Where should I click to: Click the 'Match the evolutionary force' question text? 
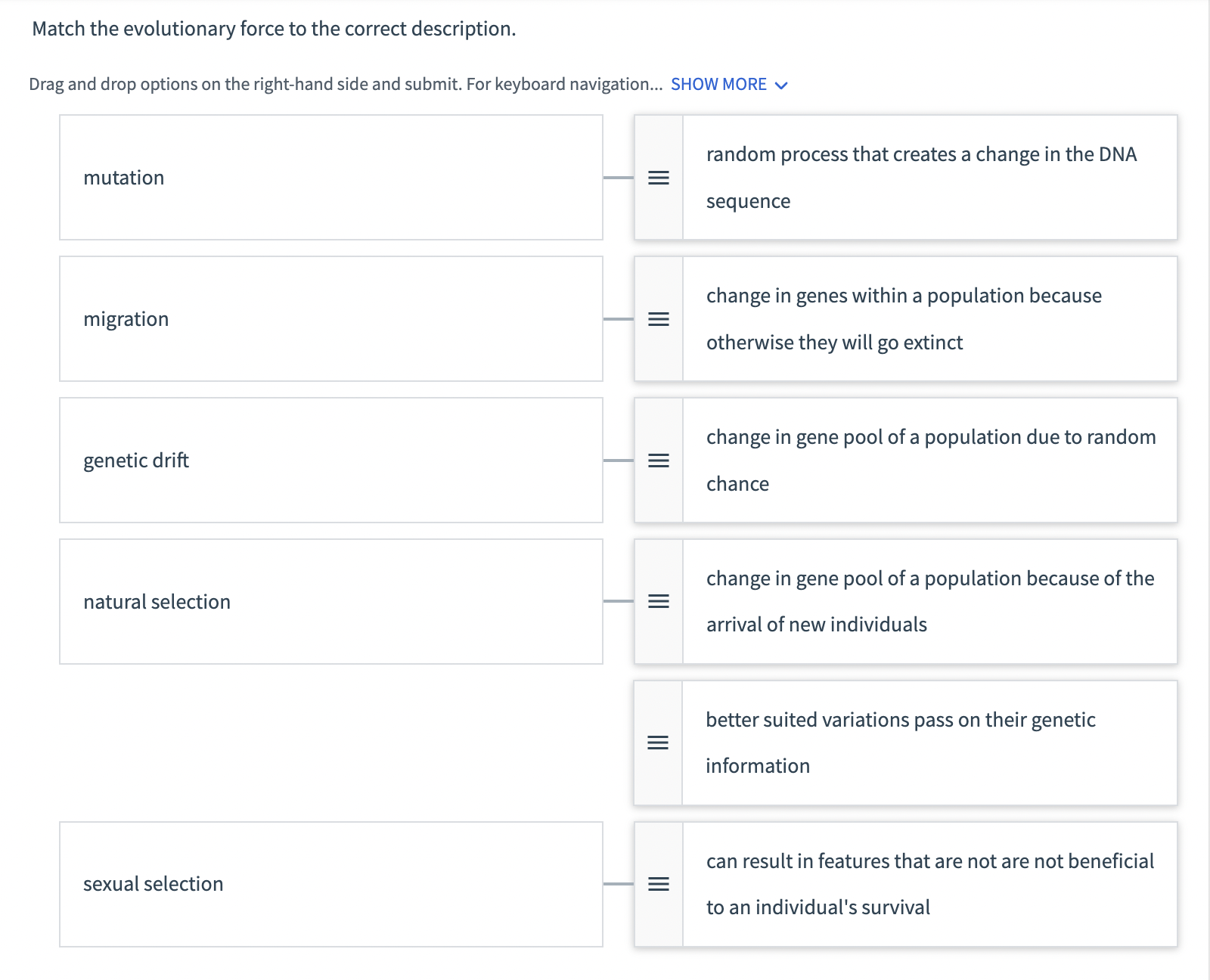coord(274,29)
